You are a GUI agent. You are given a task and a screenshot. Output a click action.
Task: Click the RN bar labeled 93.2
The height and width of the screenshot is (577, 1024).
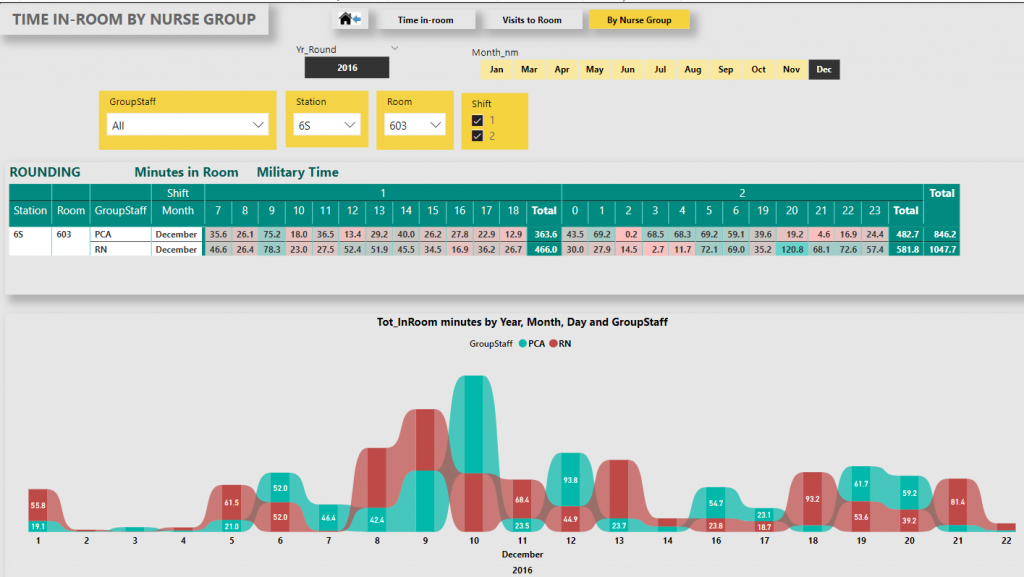tap(812, 497)
